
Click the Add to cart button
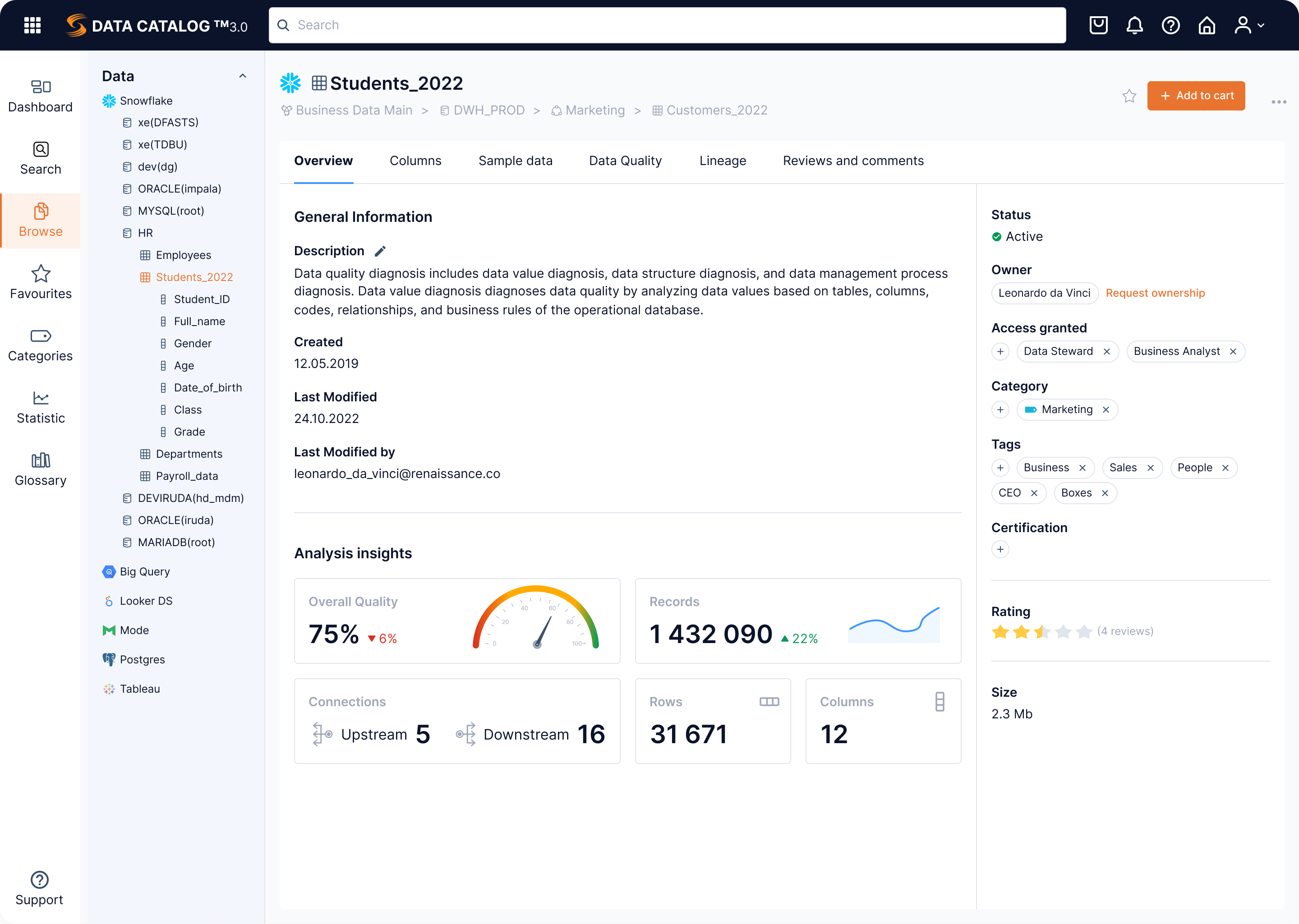click(x=1196, y=96)
